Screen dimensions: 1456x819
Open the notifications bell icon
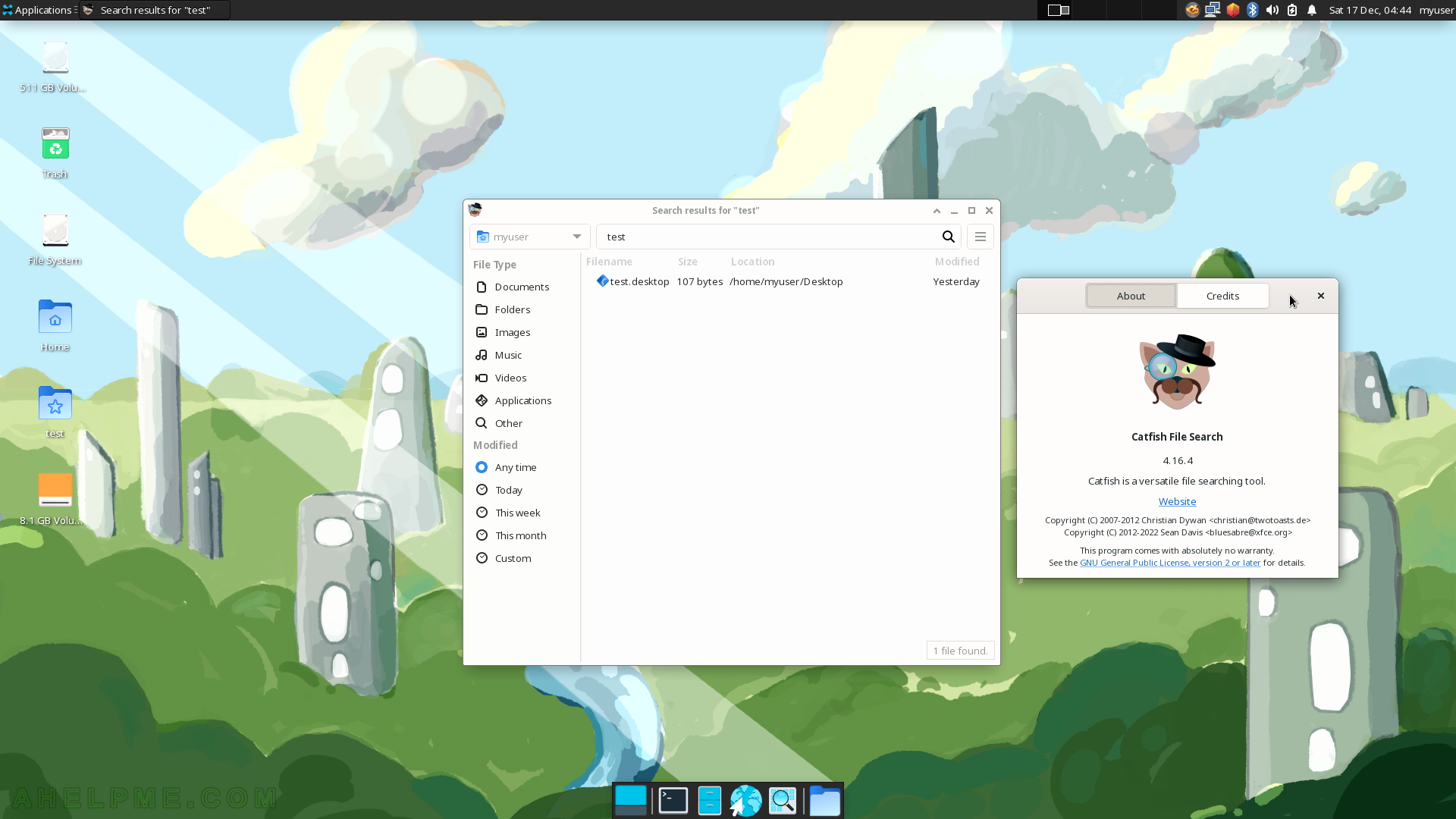point(1312,10)
